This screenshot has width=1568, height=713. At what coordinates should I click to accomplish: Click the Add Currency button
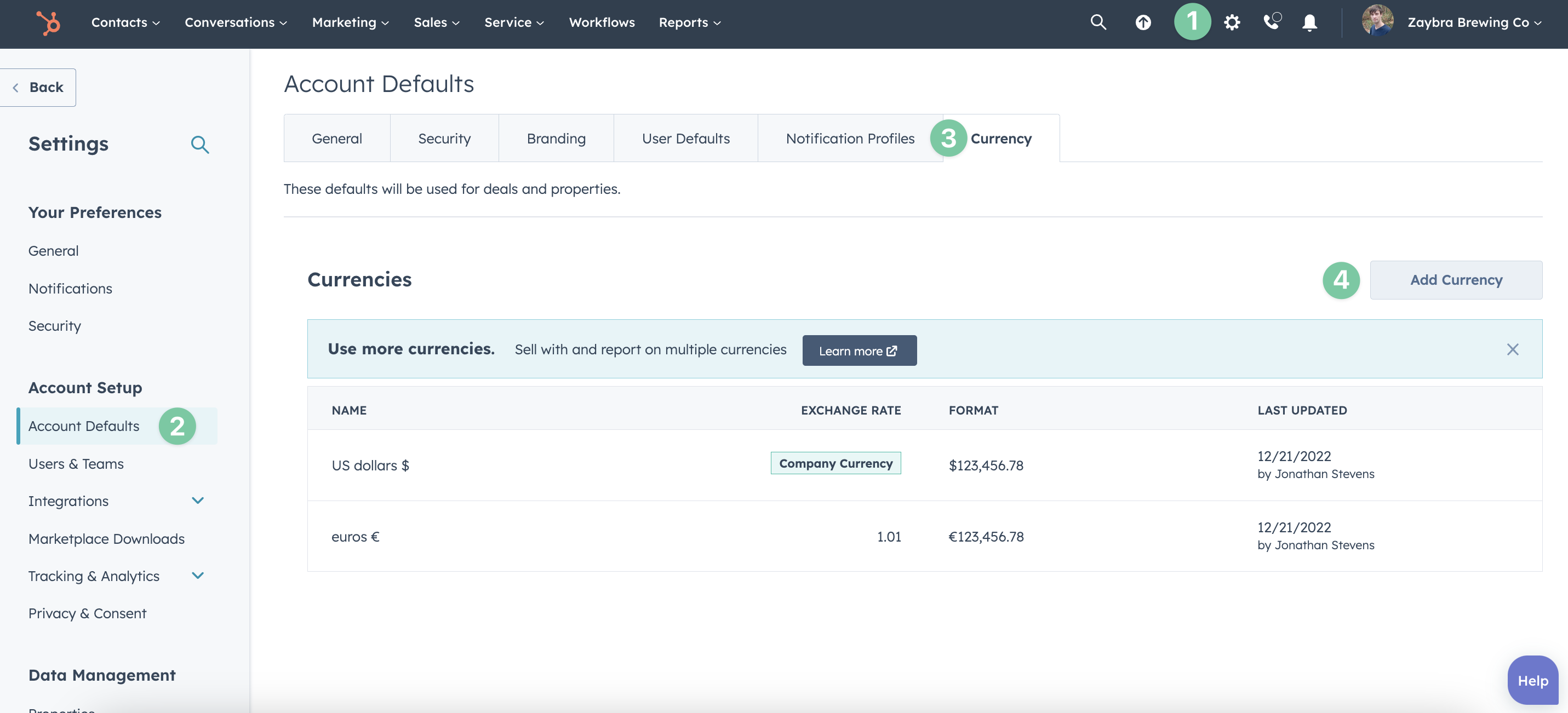tap(1455, 279)
